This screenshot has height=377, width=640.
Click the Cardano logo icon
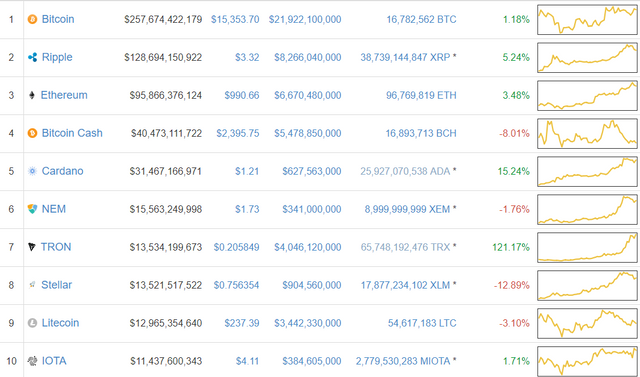point(32,171)
